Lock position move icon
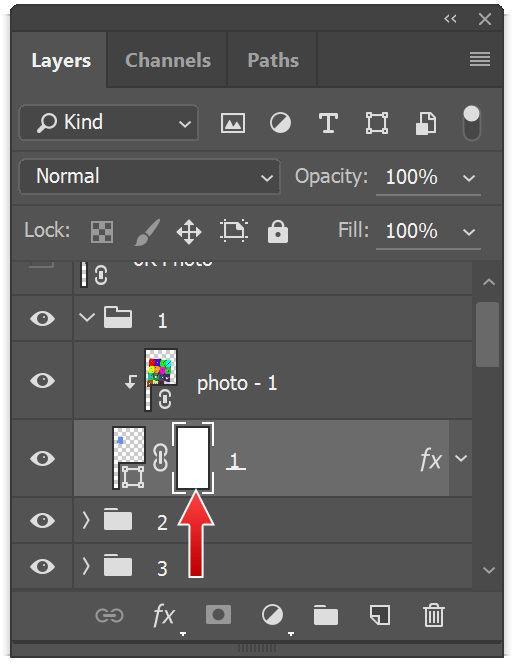The width and height of the screenshot is (514, 672). click(189, 232)
